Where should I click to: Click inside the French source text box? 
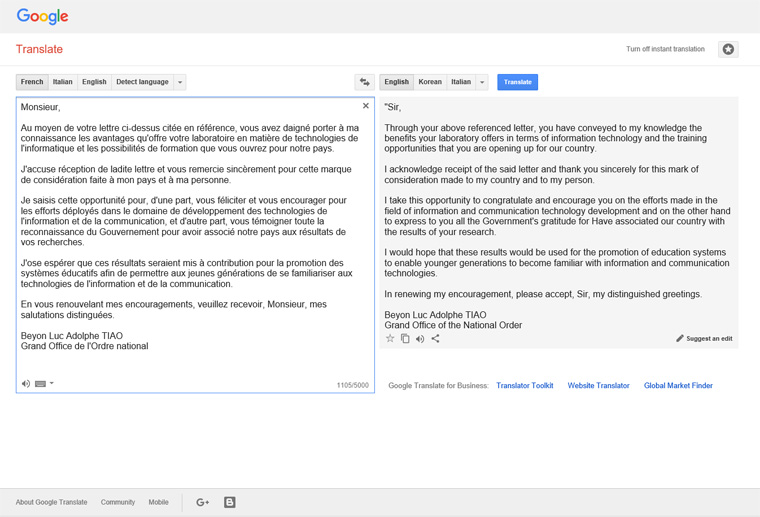[195, 245]
